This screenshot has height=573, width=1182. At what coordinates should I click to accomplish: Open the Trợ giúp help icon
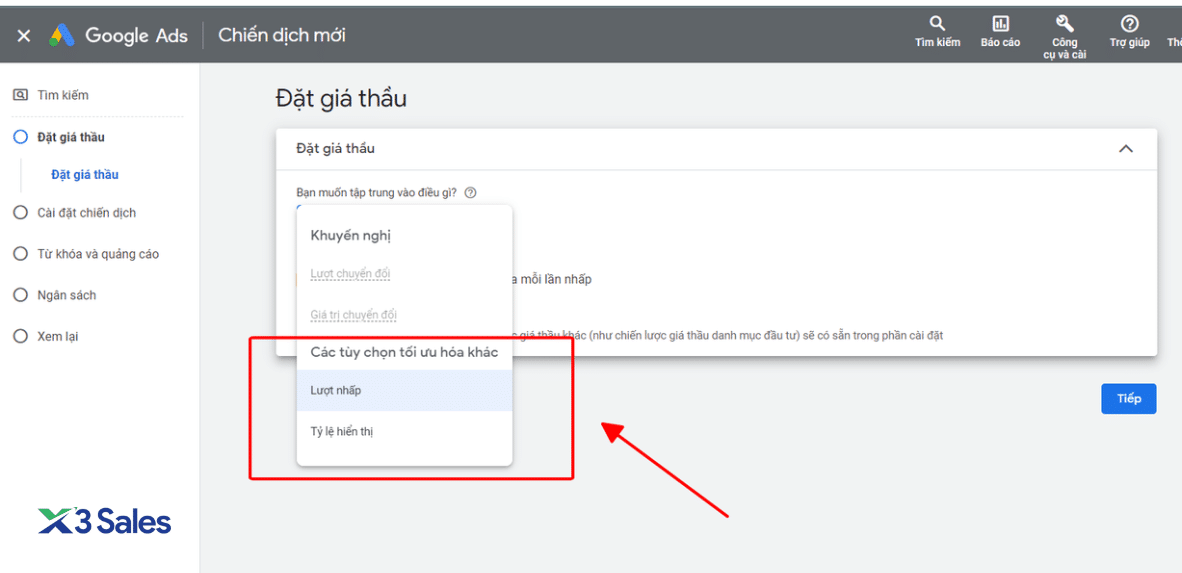point(1129,23)
